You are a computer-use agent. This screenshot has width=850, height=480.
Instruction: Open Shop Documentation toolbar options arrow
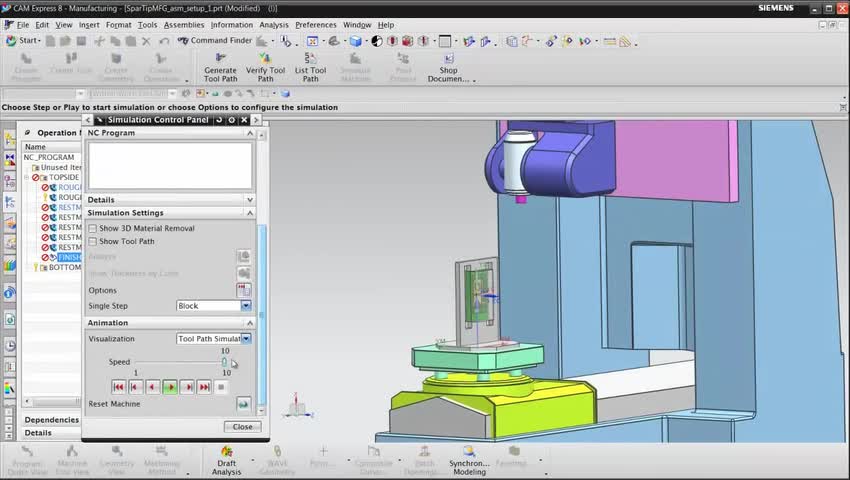(474, 81)
